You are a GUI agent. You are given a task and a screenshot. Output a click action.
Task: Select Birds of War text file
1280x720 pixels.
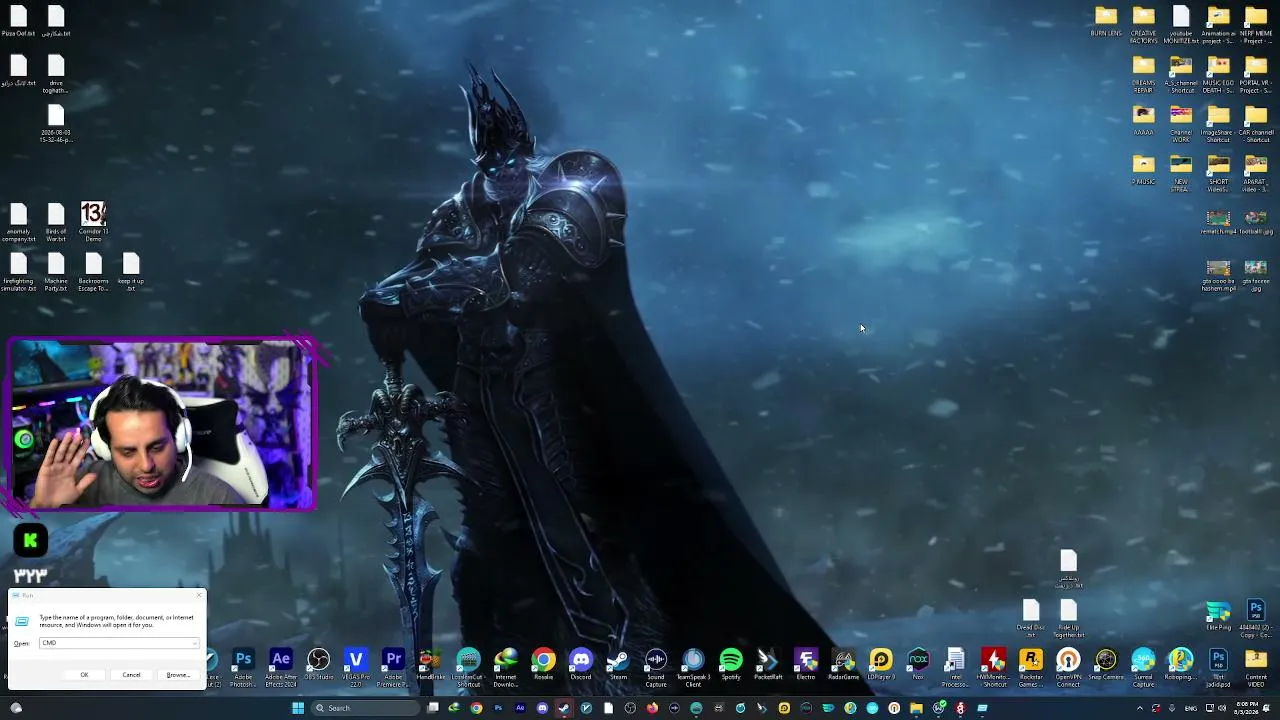click(x=56, y=222)
